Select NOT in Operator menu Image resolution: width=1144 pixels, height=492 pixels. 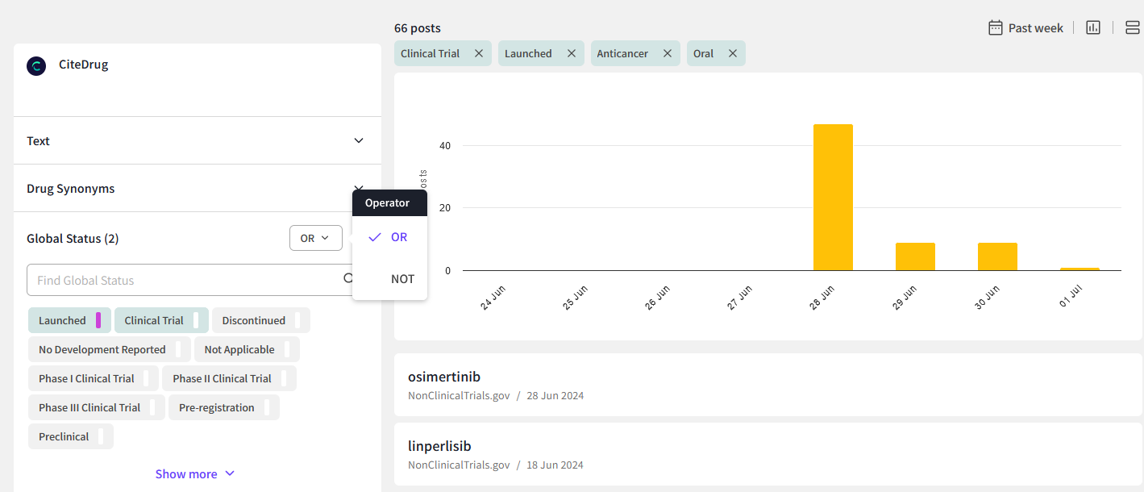pyautogui.click(x=402, y=279)
